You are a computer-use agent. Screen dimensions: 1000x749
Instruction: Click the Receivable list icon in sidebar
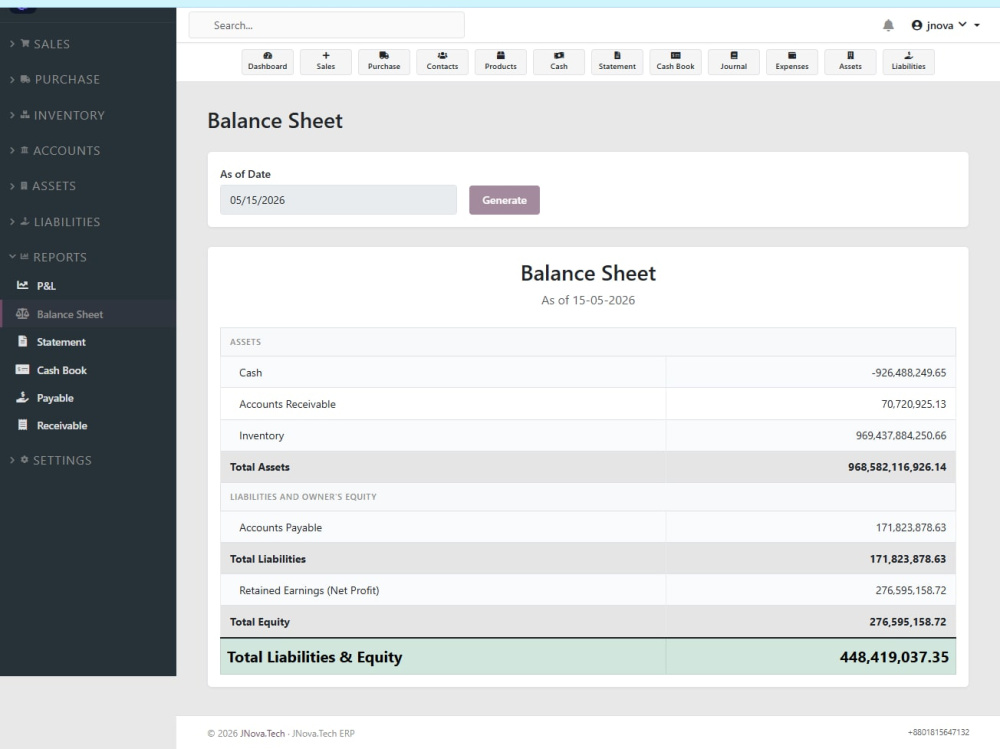22,425
